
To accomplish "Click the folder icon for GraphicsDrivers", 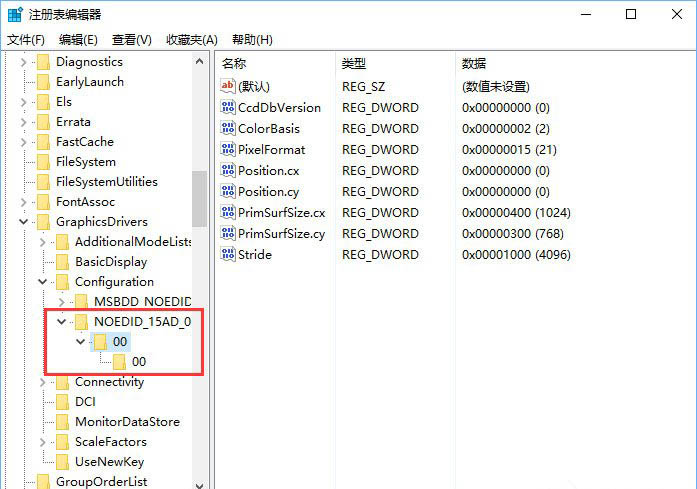I will 43,222.
